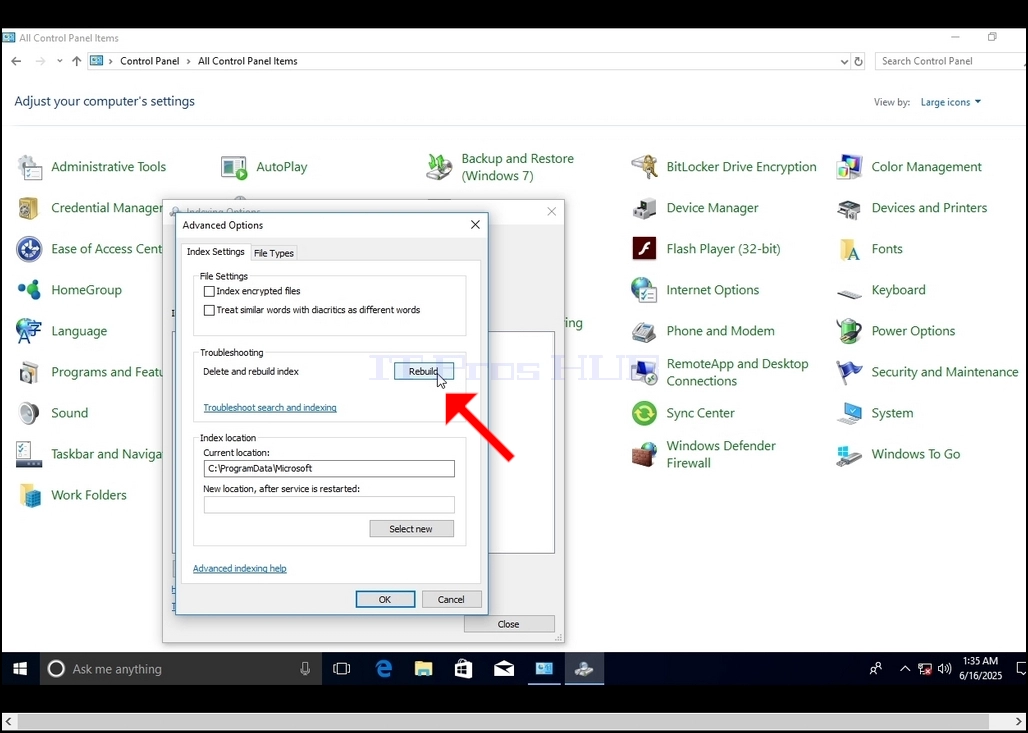
Task: Open the address bar history dropdown
Action: click(x=844, y=61)
